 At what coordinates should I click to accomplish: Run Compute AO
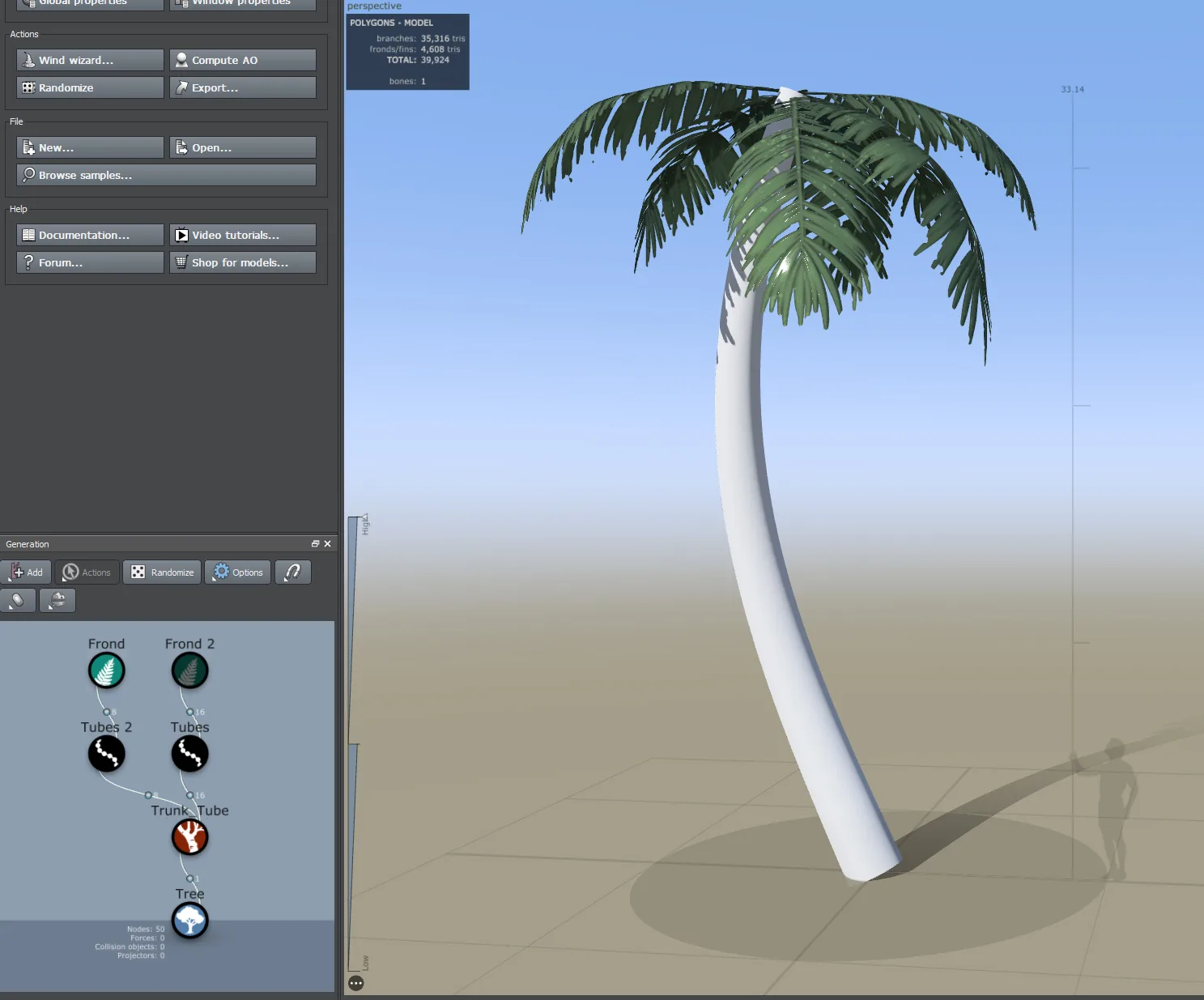[243, 60]
